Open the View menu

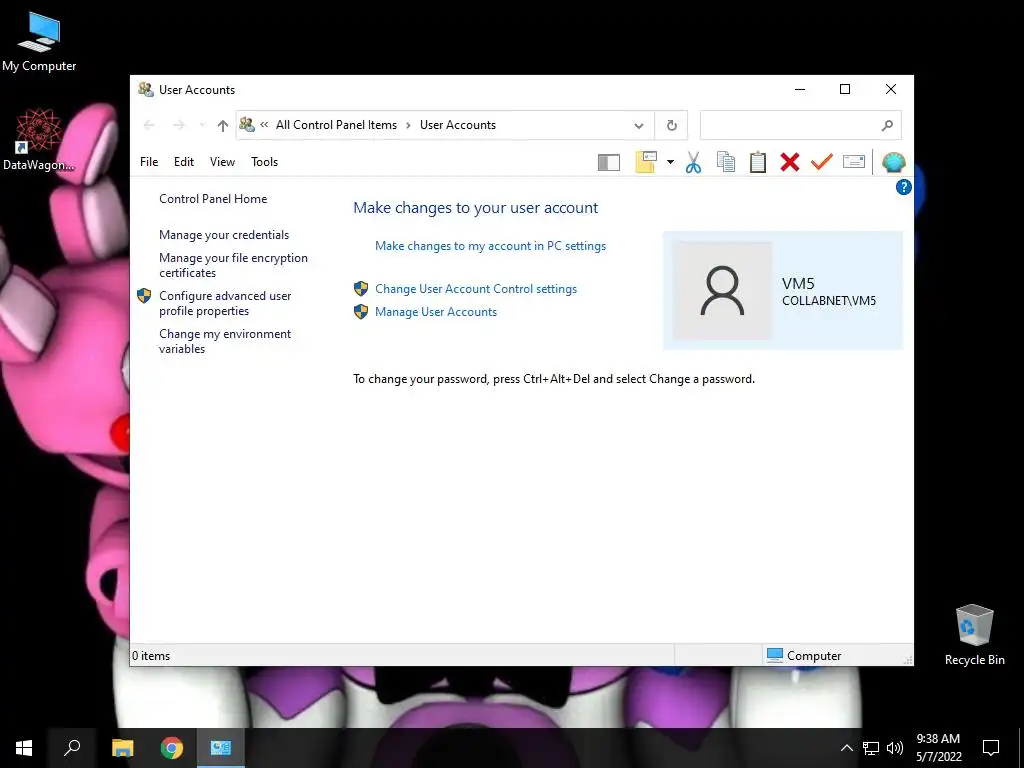[x=222, y=162]
